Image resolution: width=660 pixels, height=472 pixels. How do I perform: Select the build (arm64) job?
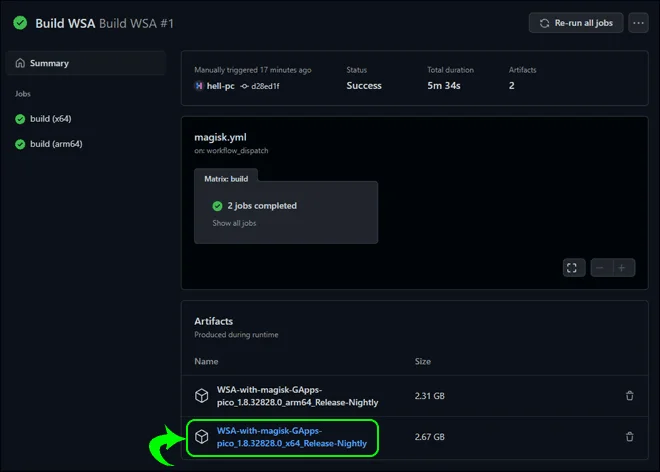pyautogui.click(x=56, y=144)
